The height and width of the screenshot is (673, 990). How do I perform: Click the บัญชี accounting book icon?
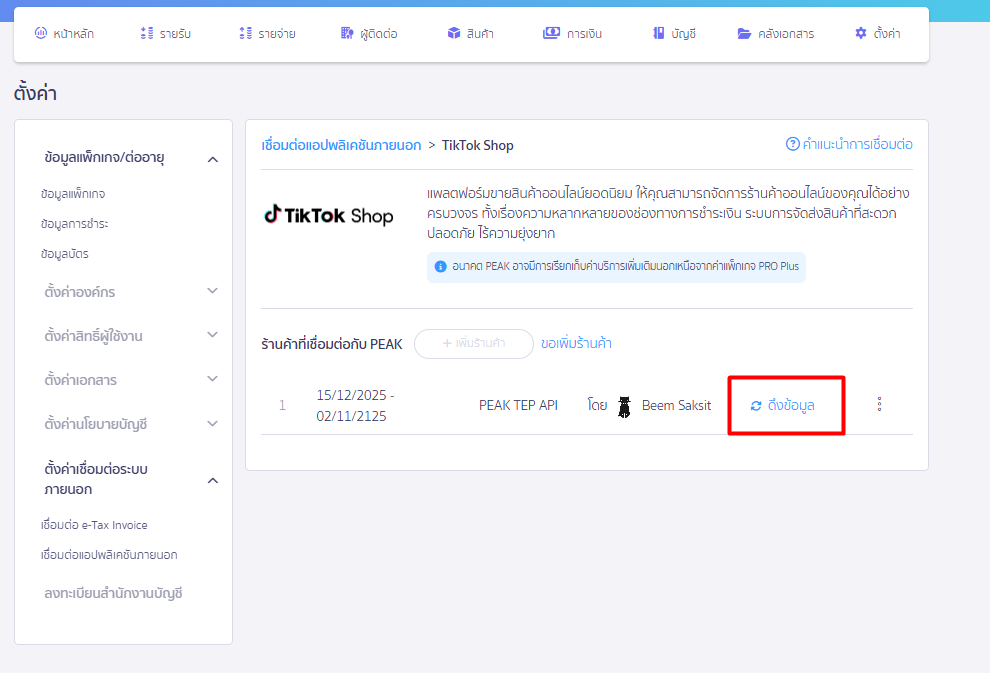pos(659,33)
